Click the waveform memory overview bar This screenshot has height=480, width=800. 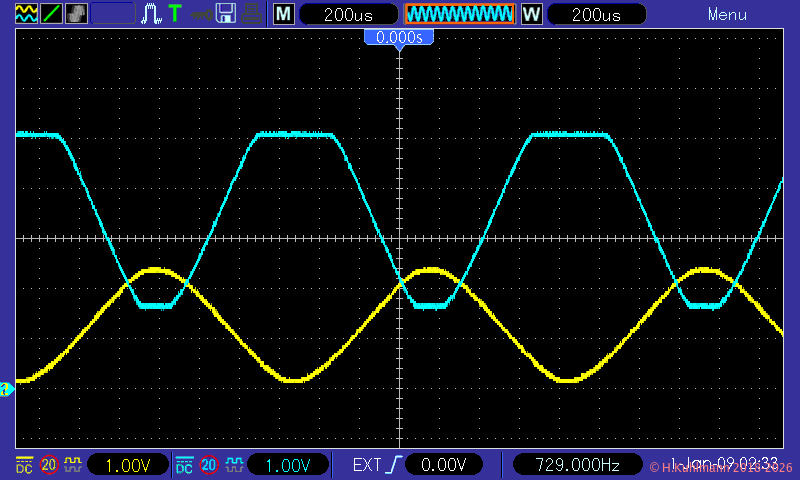(459, 14)
